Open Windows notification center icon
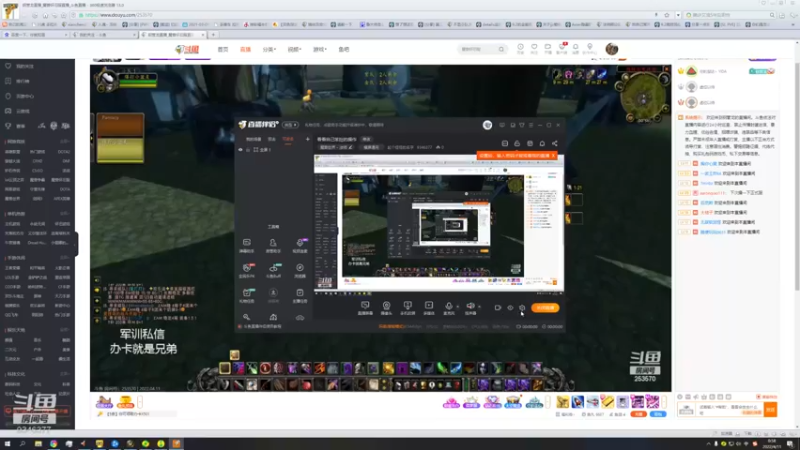The image size is (800, 450). (x=790, y=444)
